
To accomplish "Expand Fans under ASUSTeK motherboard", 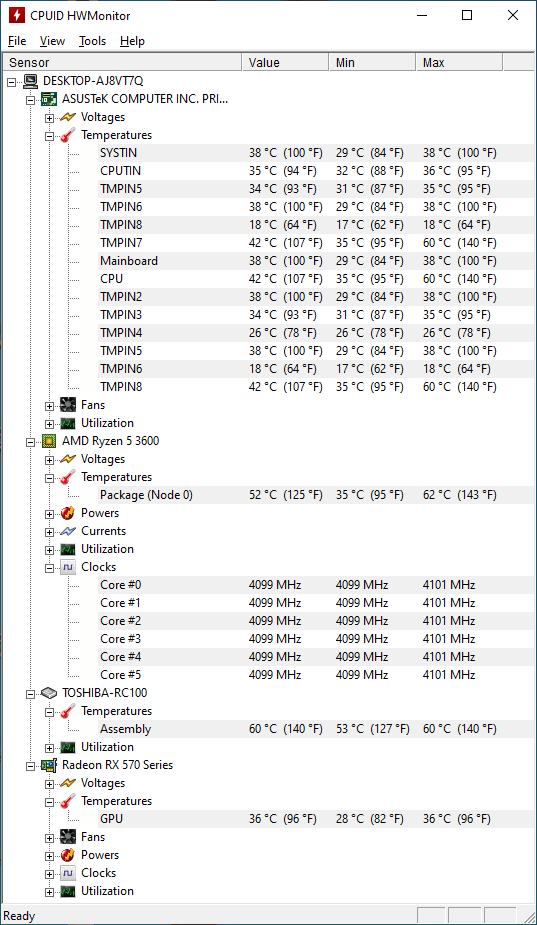I will tap(49, 406).
